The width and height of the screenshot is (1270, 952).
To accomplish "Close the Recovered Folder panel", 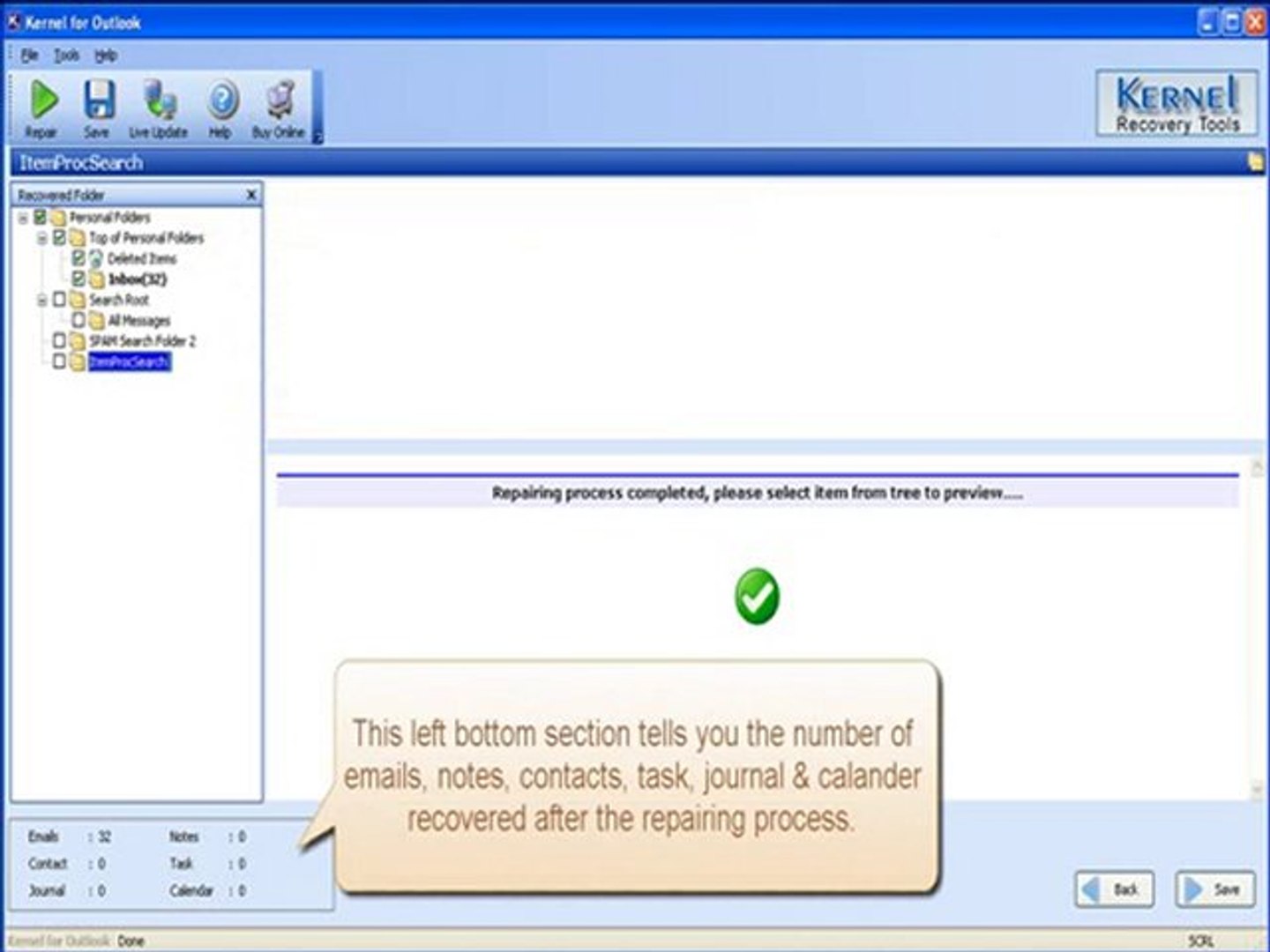I will pyautogui.click(x=251, y=195).
